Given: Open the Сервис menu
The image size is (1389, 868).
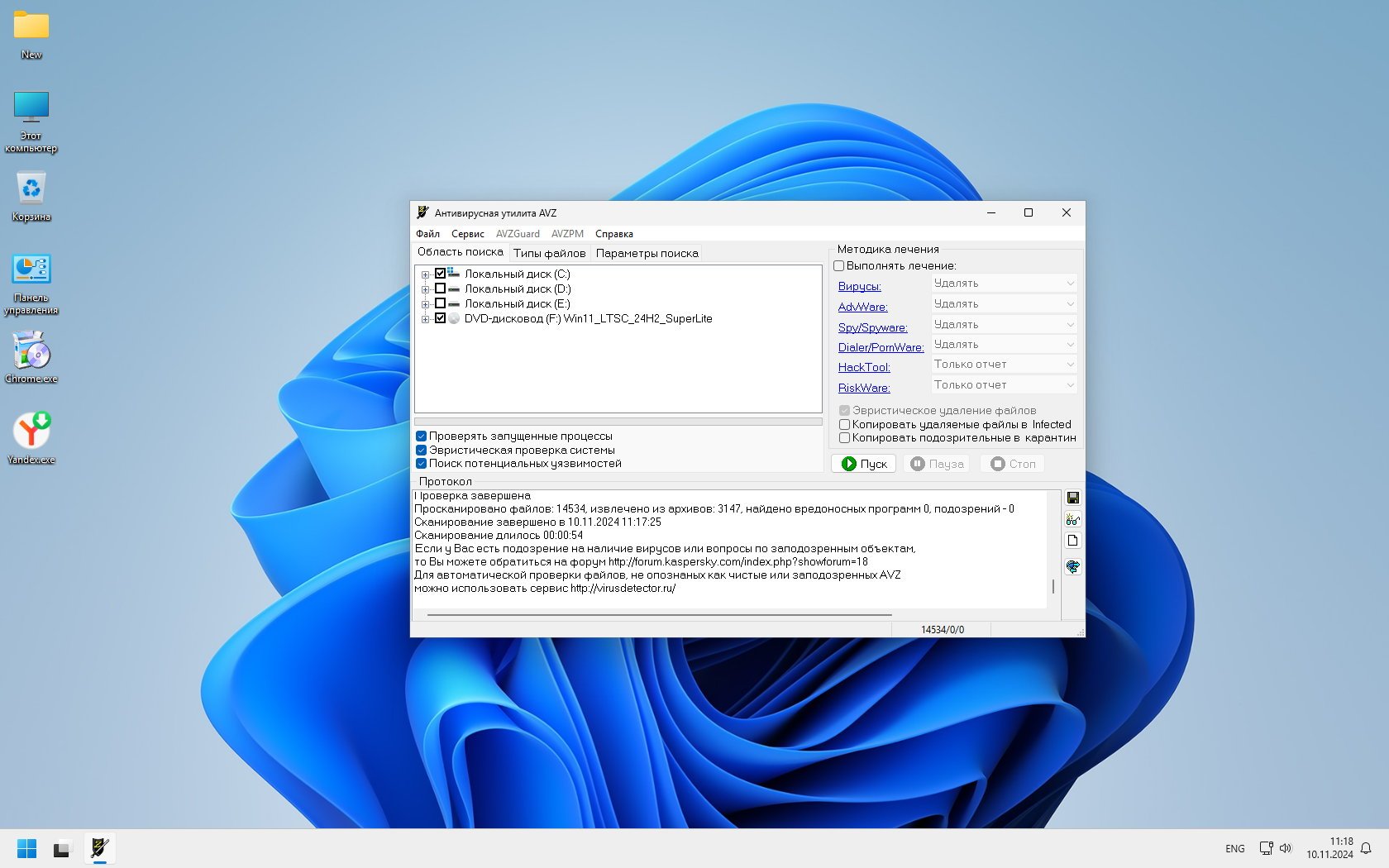Looking at the screenshot, I should point(467,234).
